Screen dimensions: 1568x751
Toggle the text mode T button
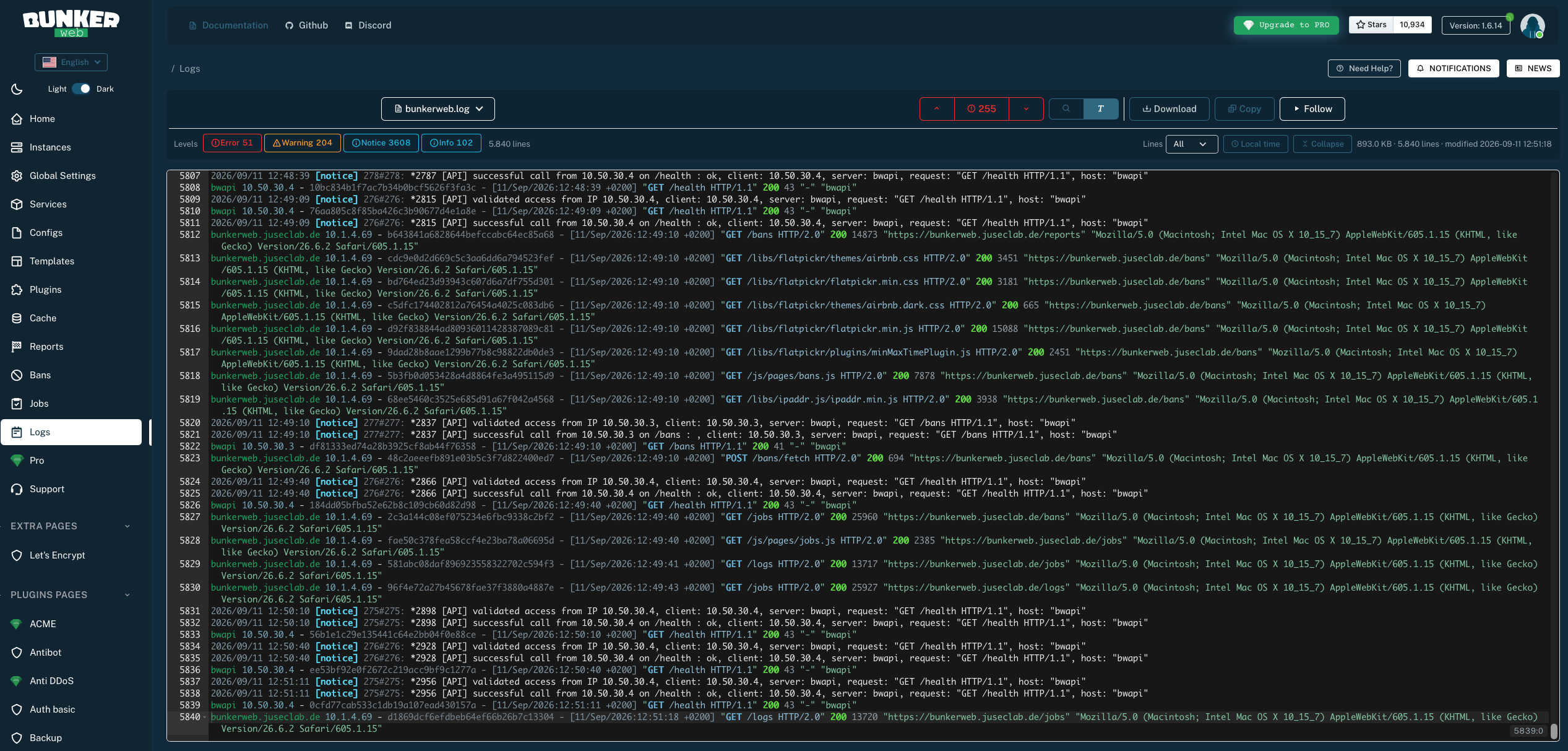pyautogui.click(x=1101, y=109)
